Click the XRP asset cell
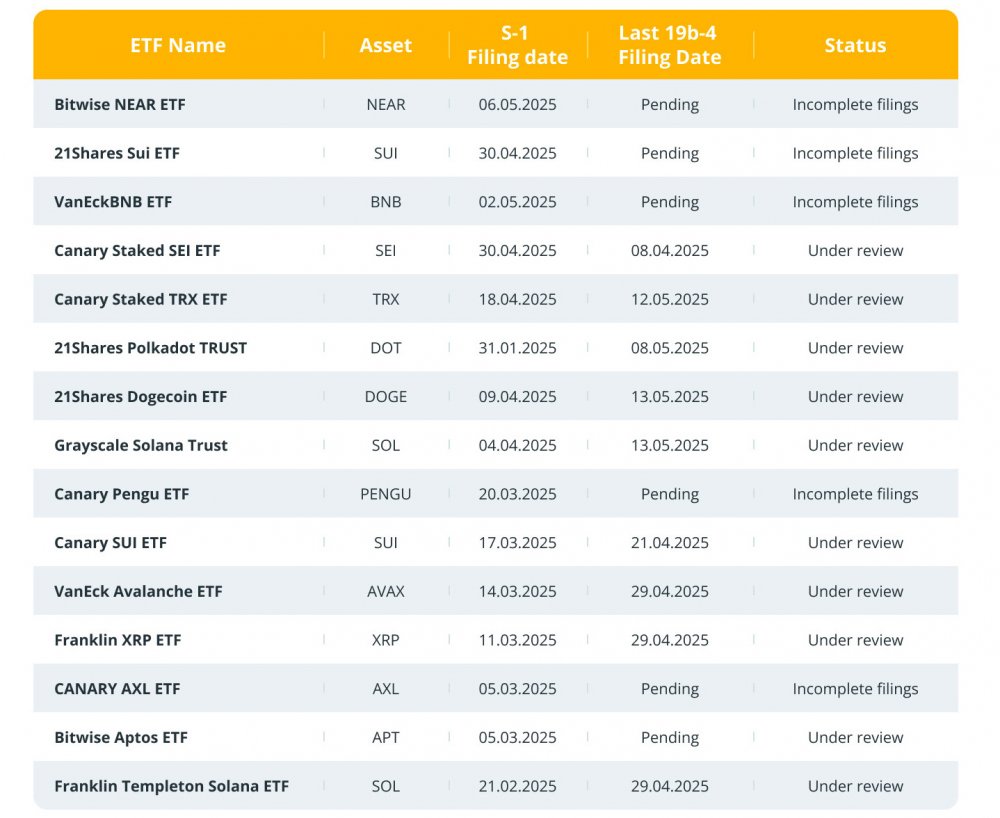The image size is (1000, 818). click(x=386, y=640)
